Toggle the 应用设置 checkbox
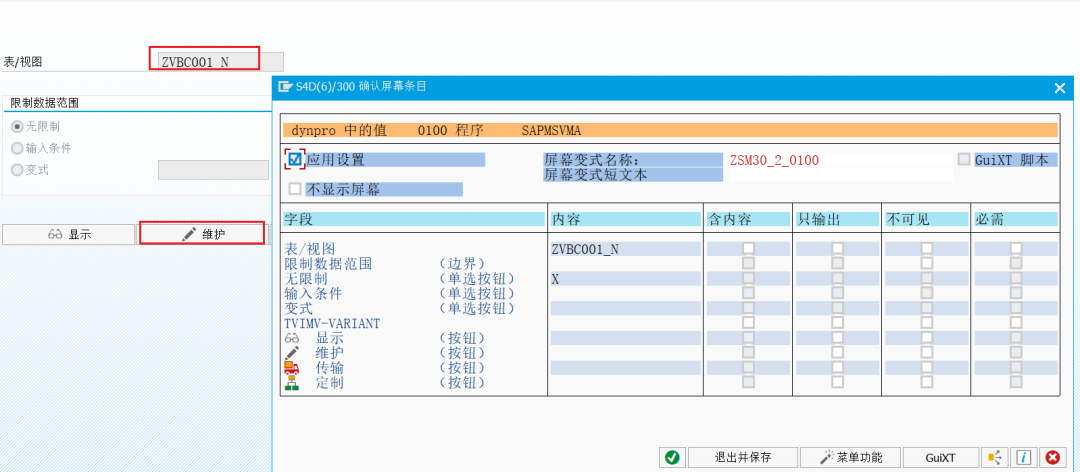 pyautogui.click(x=295, y=159)
